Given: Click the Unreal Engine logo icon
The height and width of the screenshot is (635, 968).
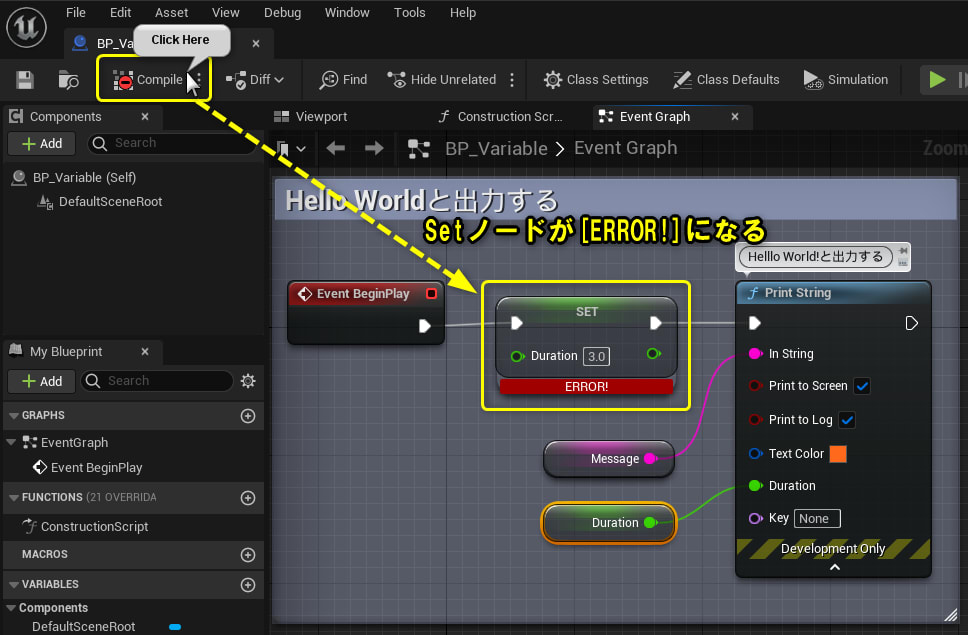Looking at the screenshot, I should [25, 27].
